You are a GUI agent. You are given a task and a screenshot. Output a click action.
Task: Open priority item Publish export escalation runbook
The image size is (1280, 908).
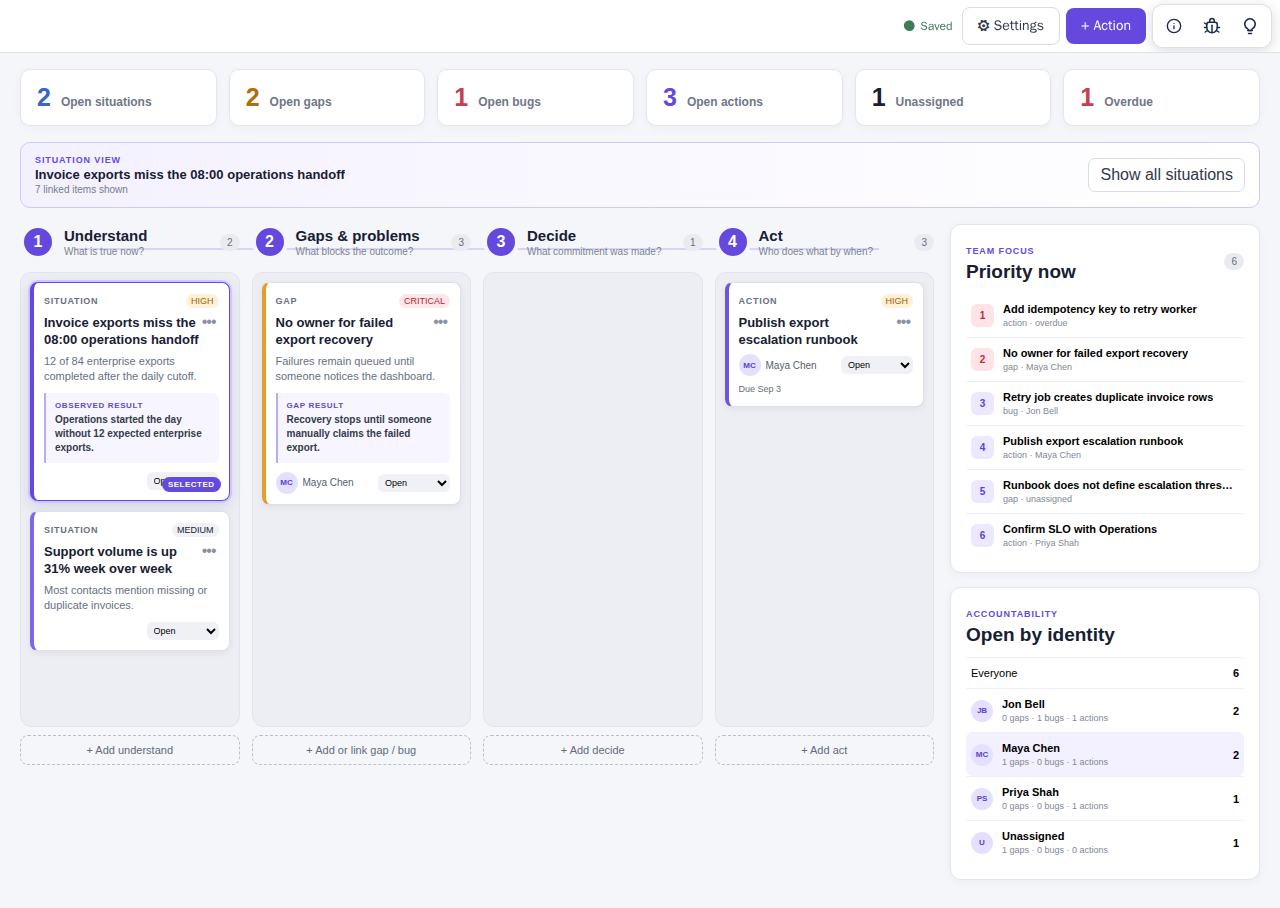coord(1105,448)
